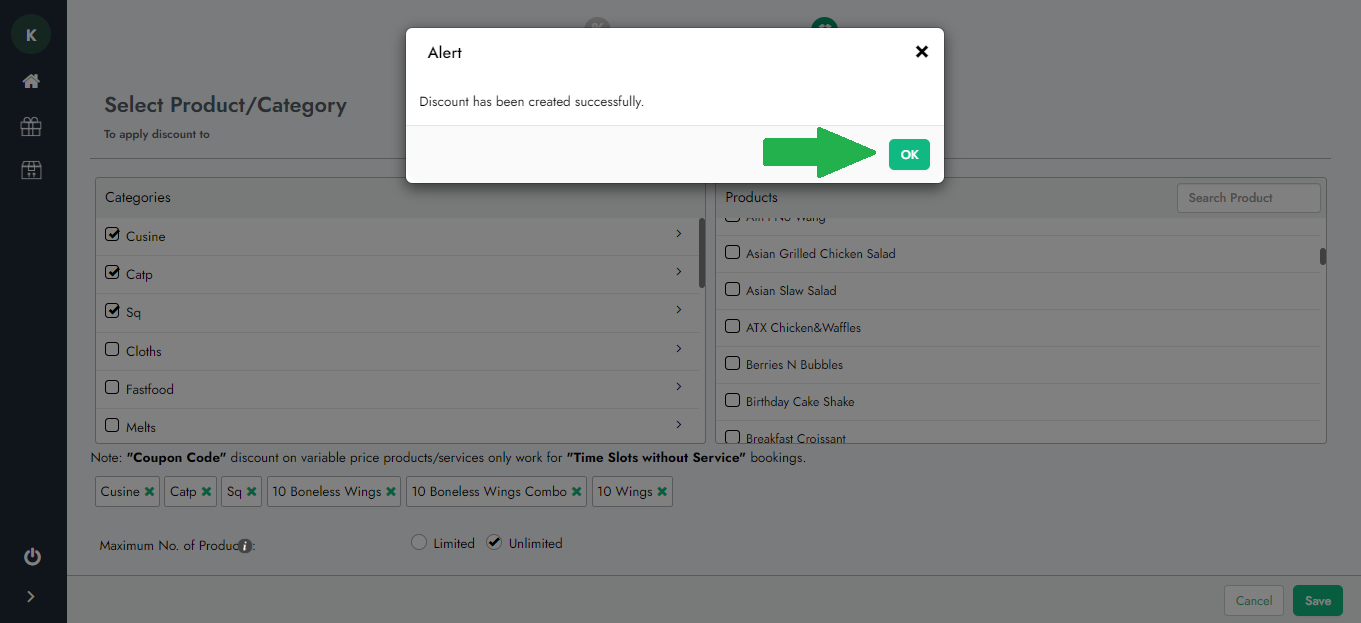
Task: Uncheck the Catp category checkbox
Action: click(112, 273)
